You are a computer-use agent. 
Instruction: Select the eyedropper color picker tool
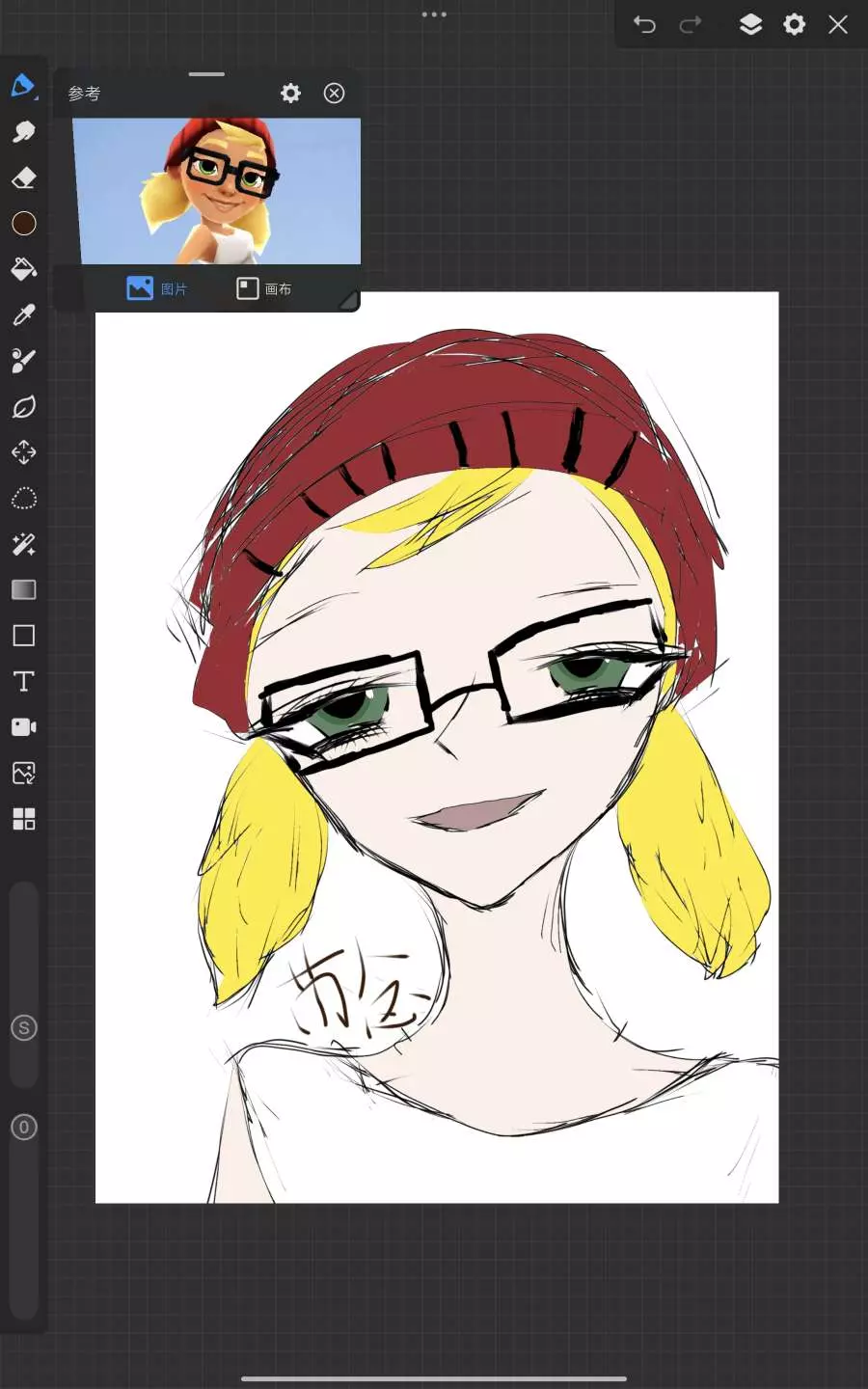pos(23,315)
